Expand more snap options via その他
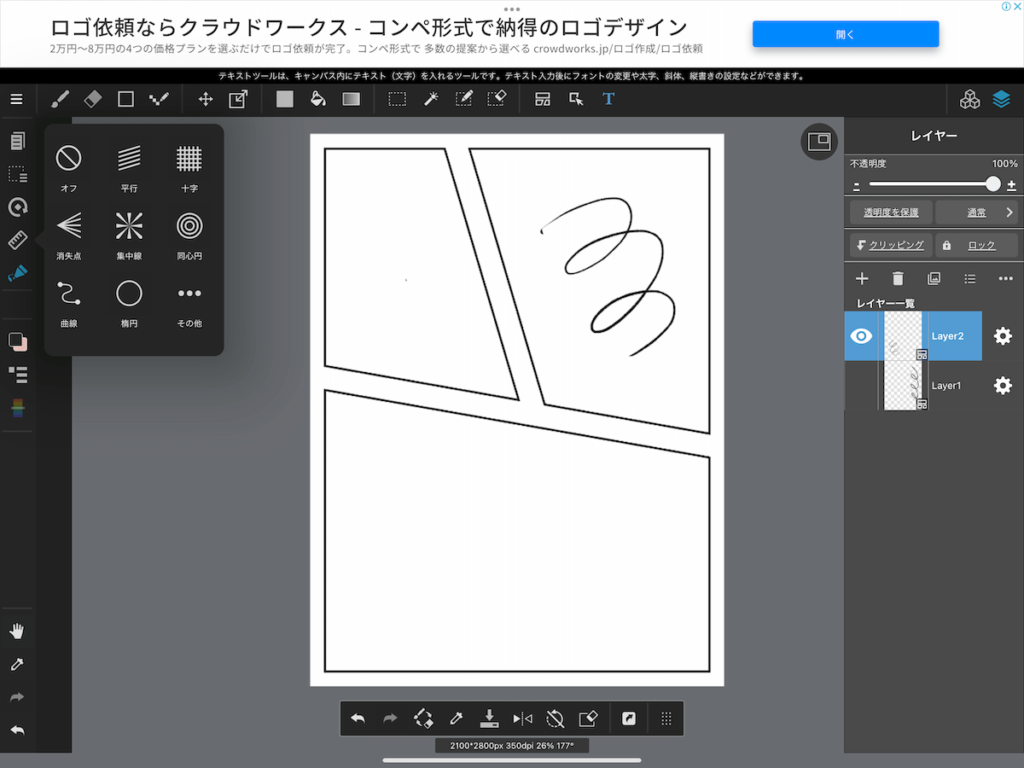This screenshot has width=1024, height=768. [x=189, y=294]
